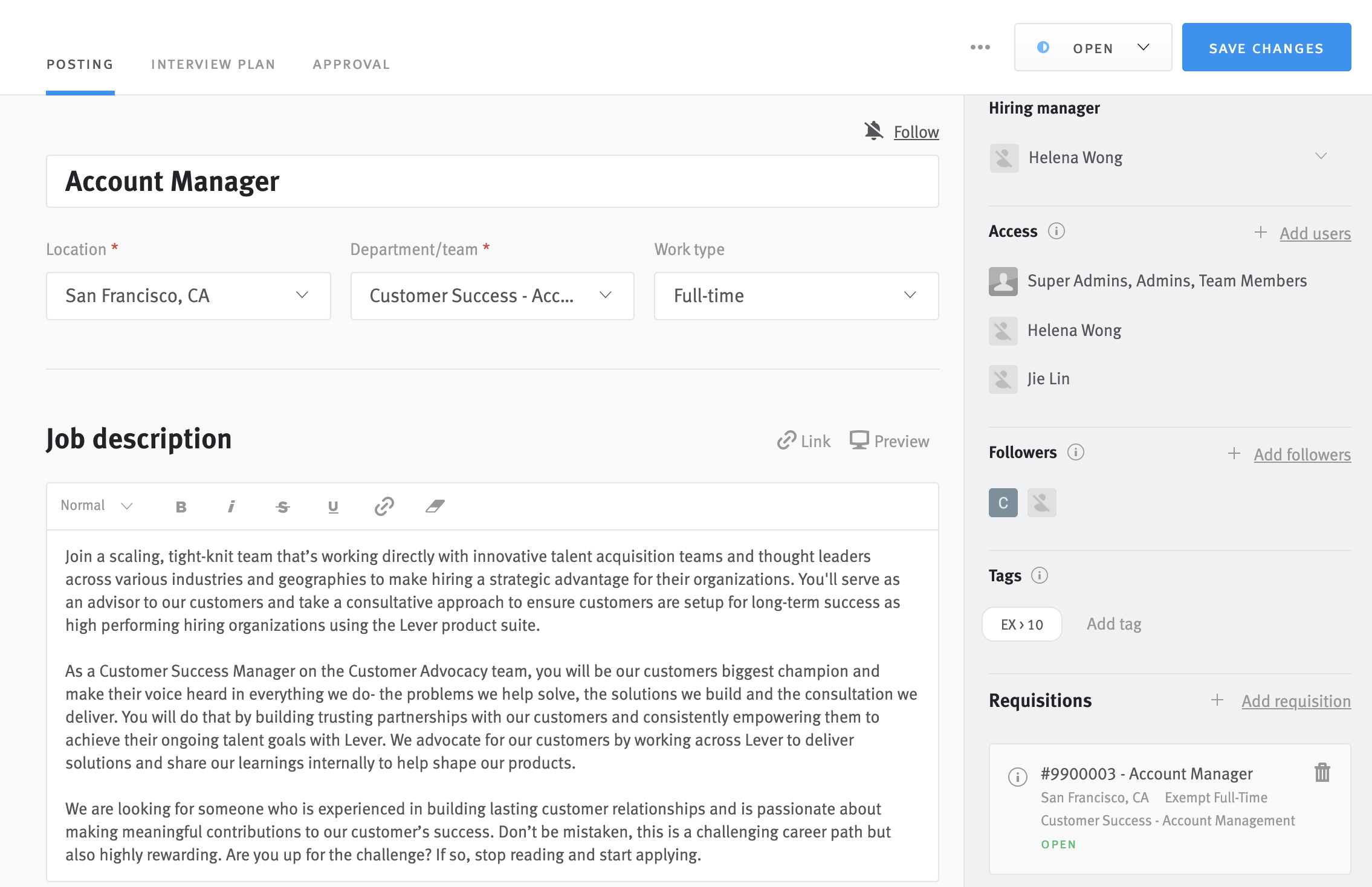Open the Location dropdown showing San Francisco, CA
Screen dimensions: 1372x887
pyautogui.click(x=189, y=296)
